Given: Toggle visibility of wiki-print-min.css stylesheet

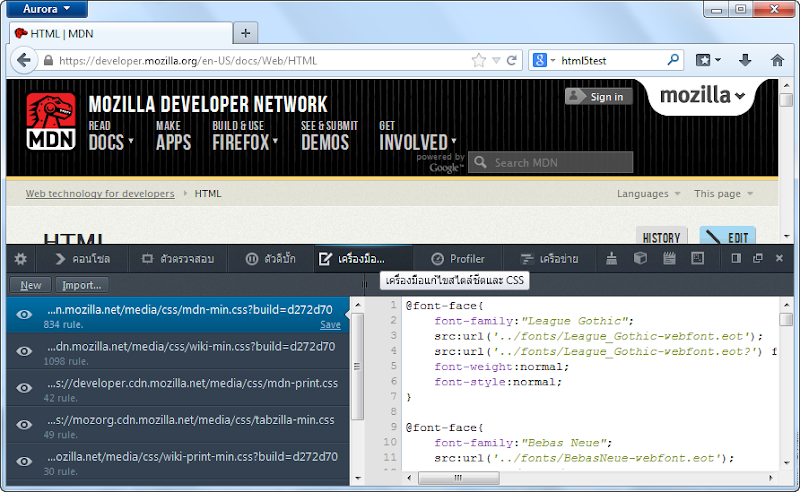Looking at the screenshot, I should tap(24, 462).
